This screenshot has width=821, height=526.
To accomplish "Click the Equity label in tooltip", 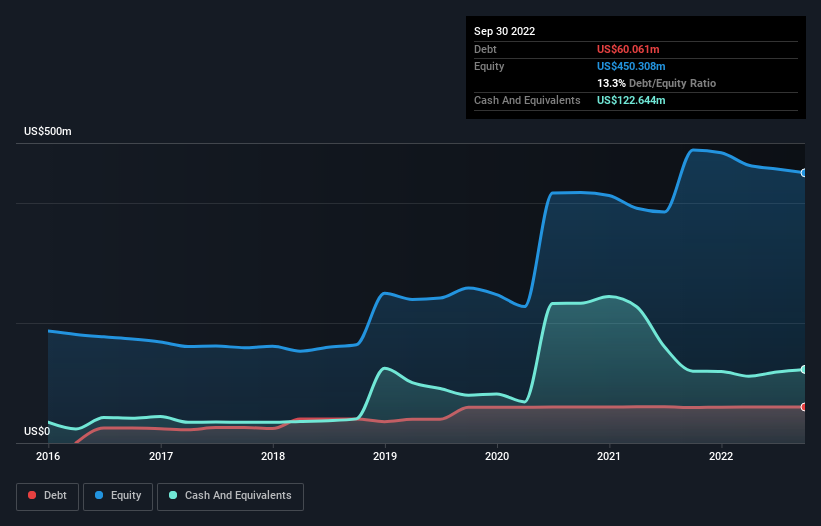I will tap(489, 66).
